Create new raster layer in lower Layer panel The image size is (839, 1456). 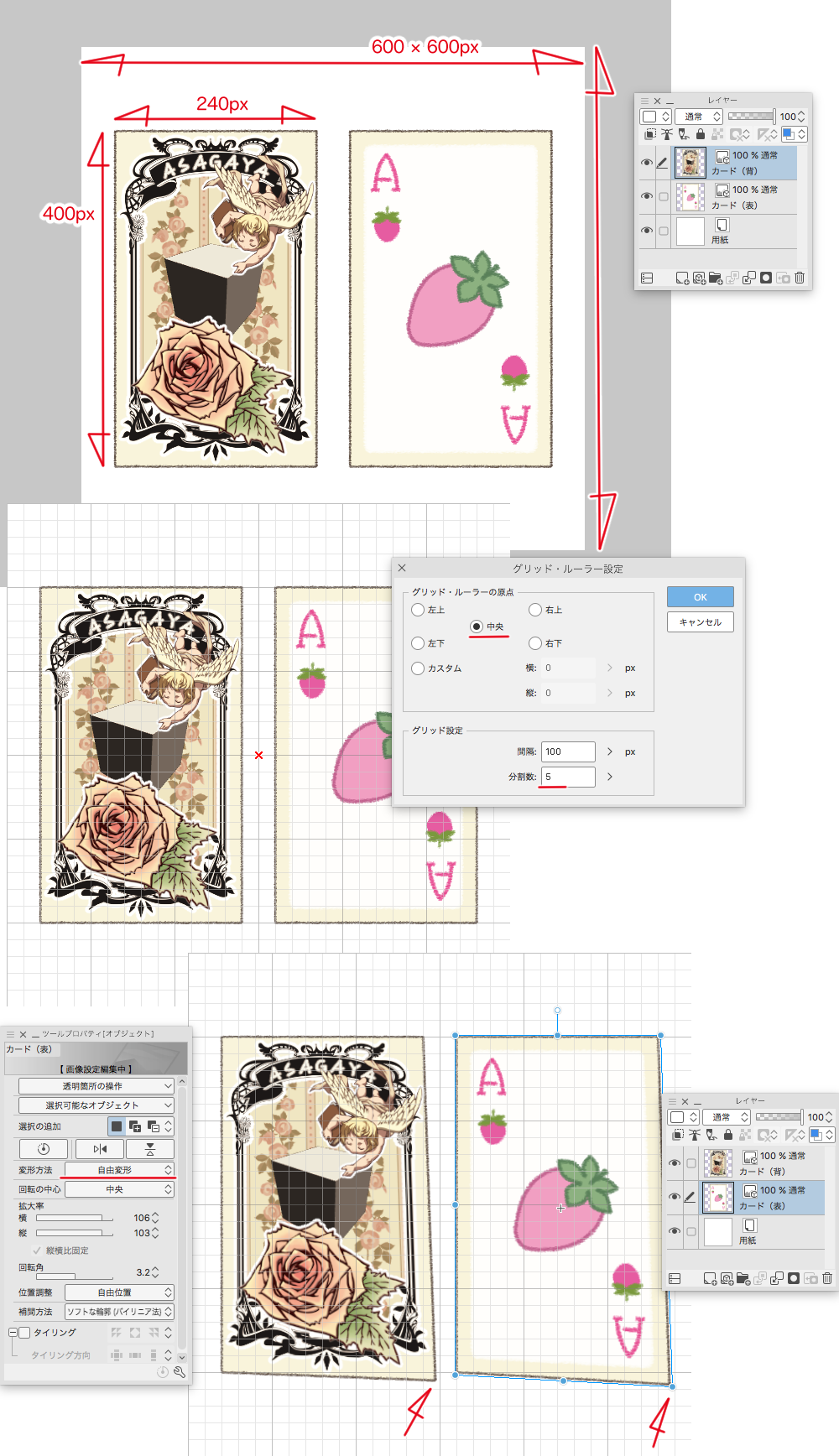710,1278
